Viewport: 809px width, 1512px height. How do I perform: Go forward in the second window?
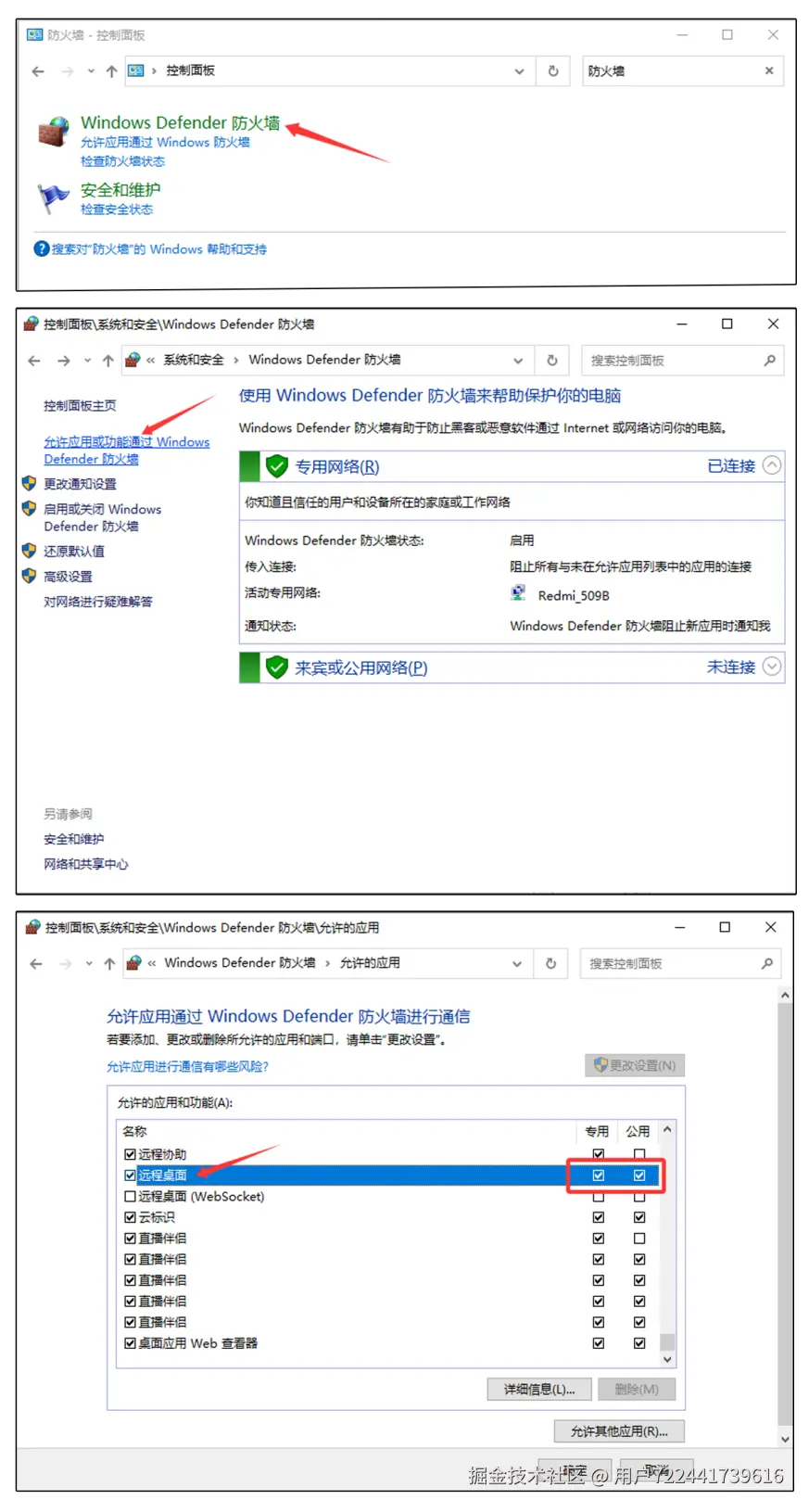point(63,361)
